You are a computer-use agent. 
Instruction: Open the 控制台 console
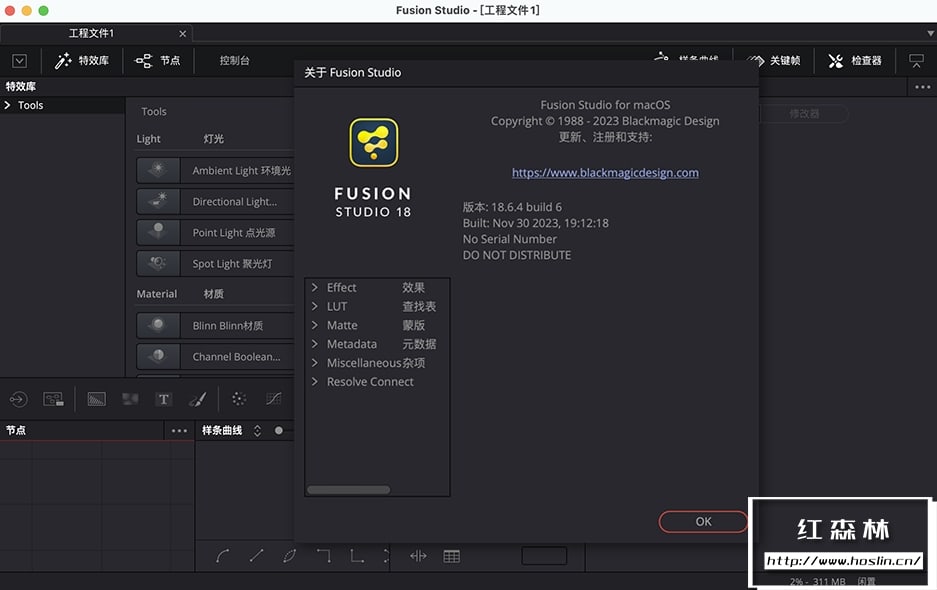point(234,60)
